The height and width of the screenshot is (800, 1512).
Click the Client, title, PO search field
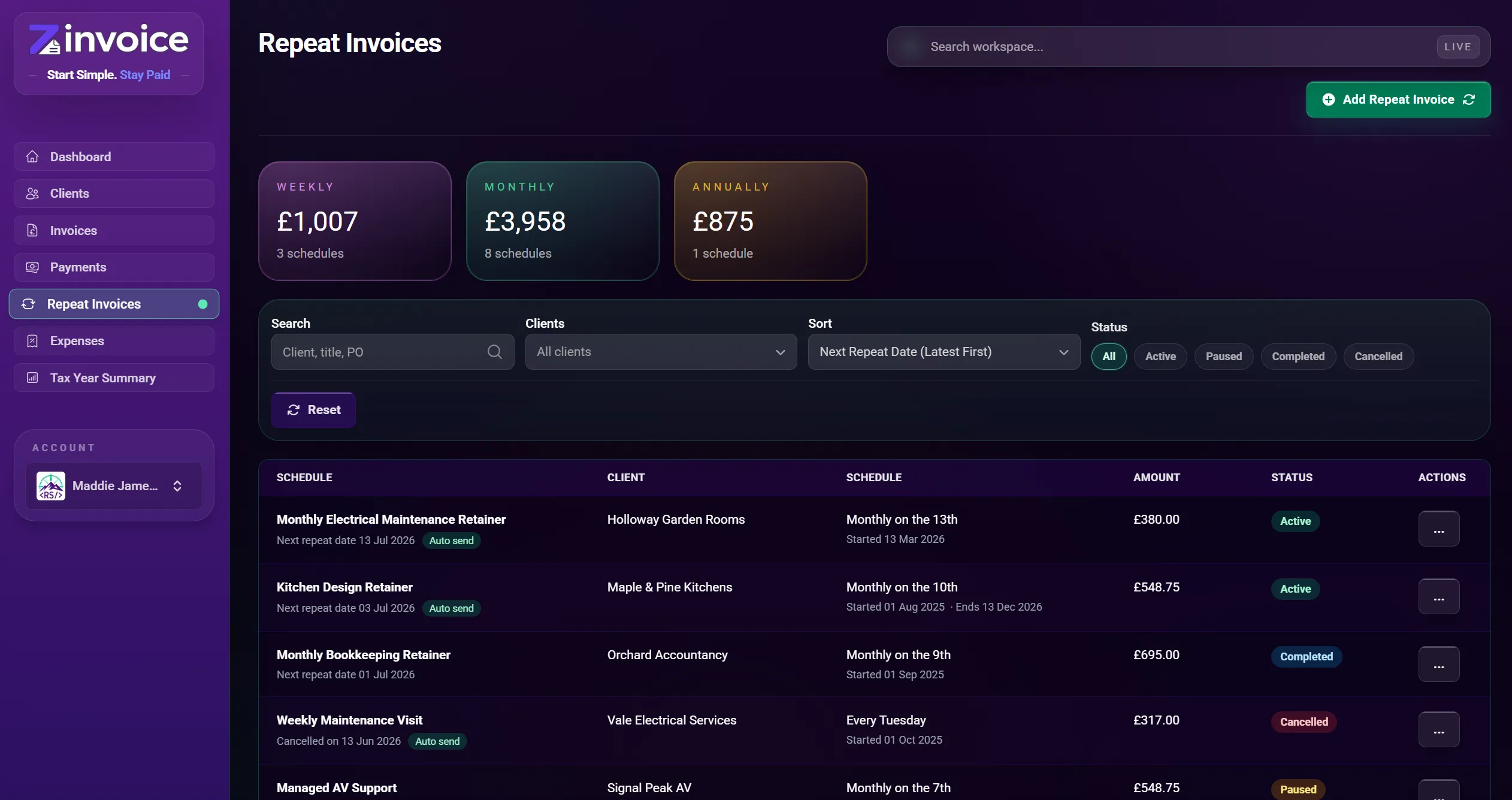pos(392,352)
